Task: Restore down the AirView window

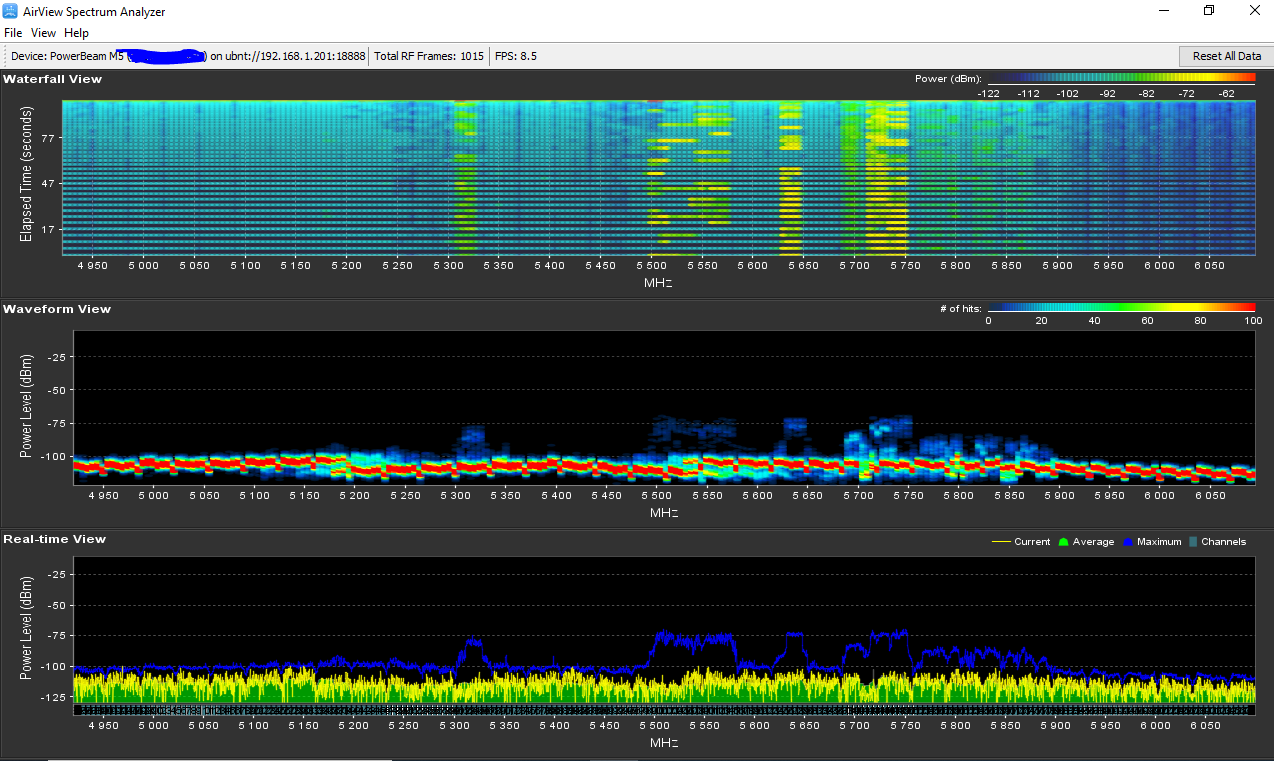Action: [x=1208, y=11]
